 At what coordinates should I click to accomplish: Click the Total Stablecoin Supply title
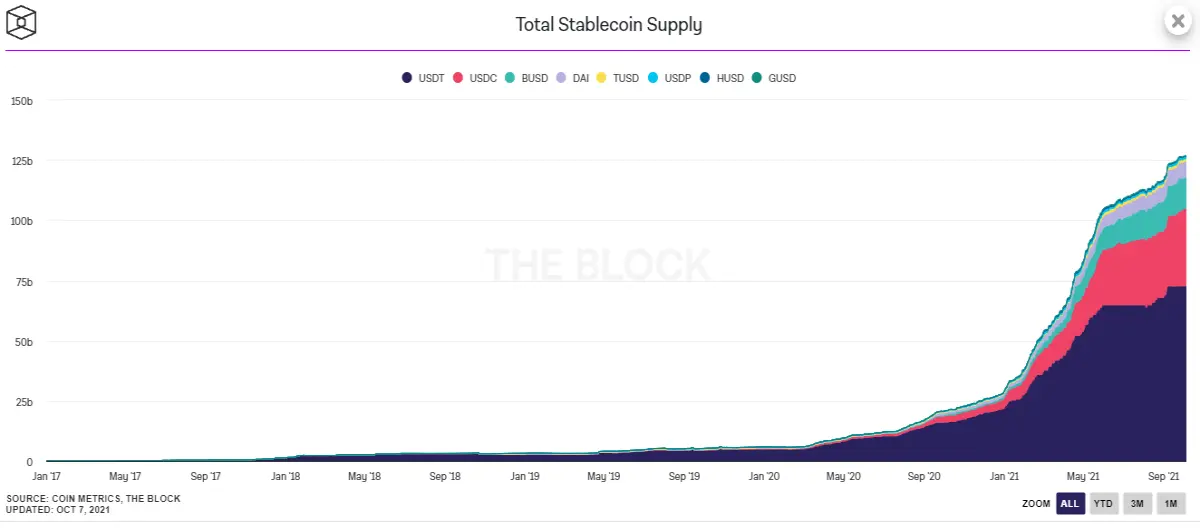click(x=608, y=24)
